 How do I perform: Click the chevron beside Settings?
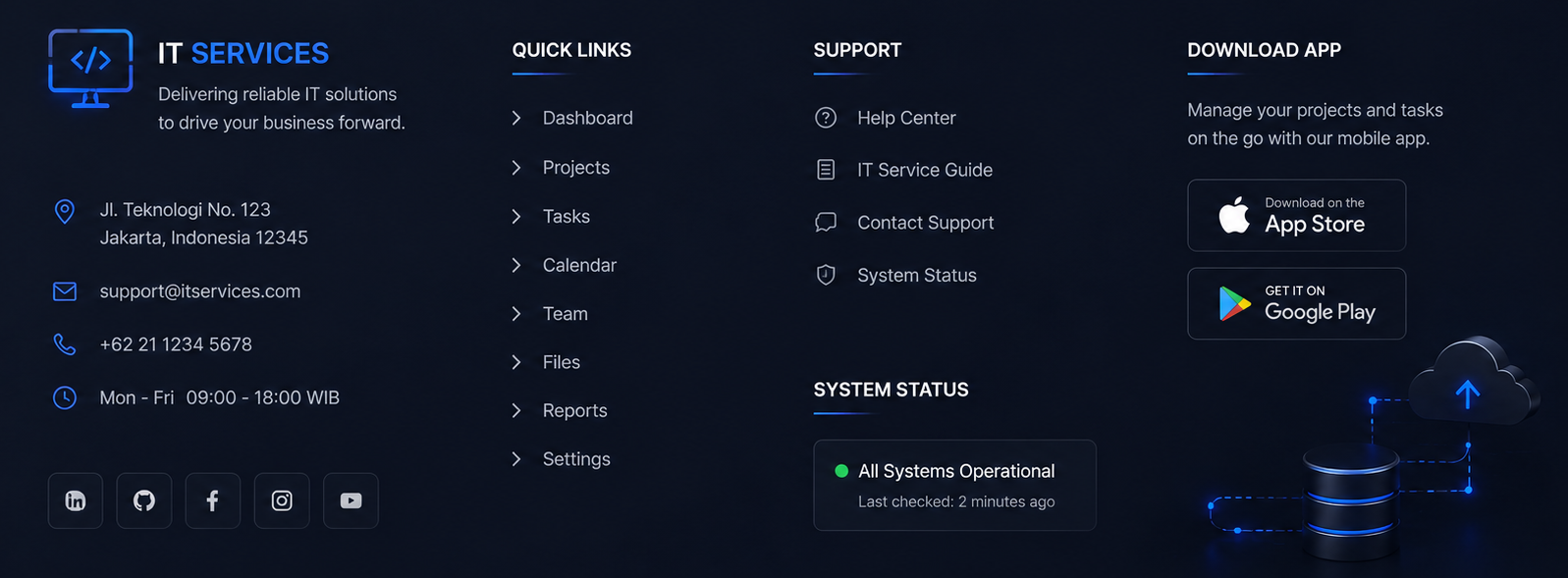516,459
